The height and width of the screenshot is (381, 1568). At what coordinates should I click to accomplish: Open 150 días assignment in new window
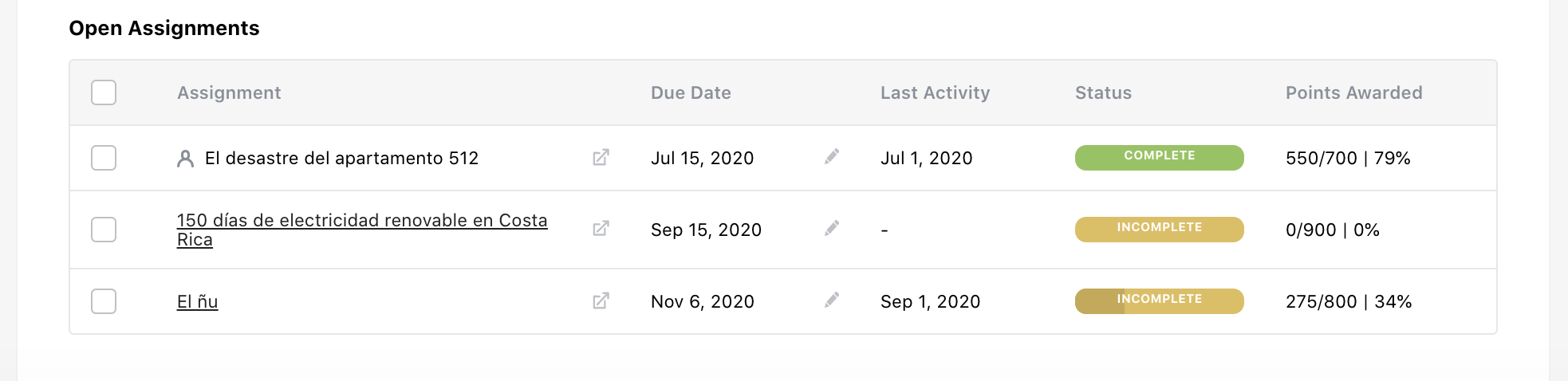tap(601, 230)
